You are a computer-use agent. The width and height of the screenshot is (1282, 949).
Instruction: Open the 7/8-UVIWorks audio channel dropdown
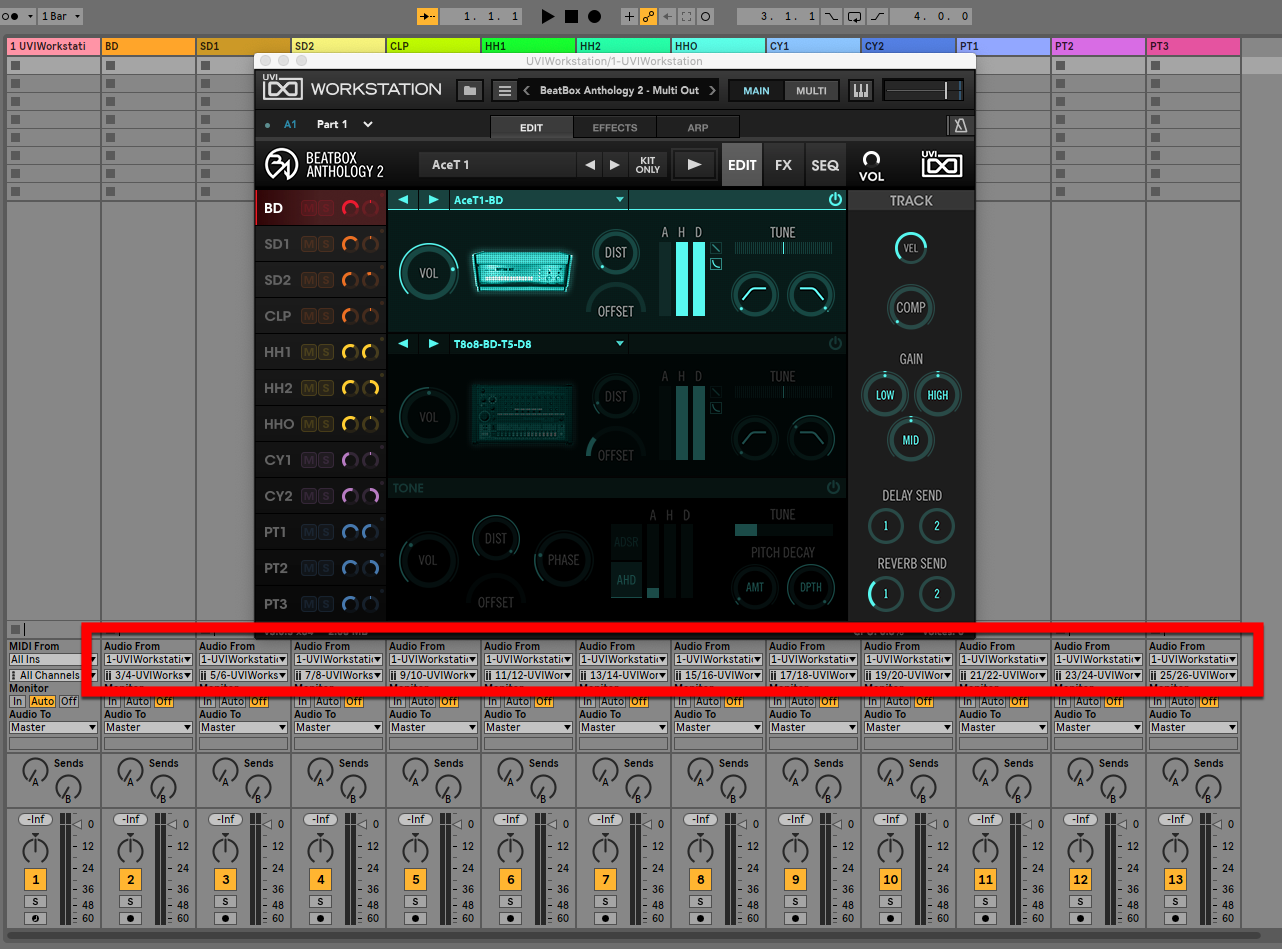(x=338, y=676)
